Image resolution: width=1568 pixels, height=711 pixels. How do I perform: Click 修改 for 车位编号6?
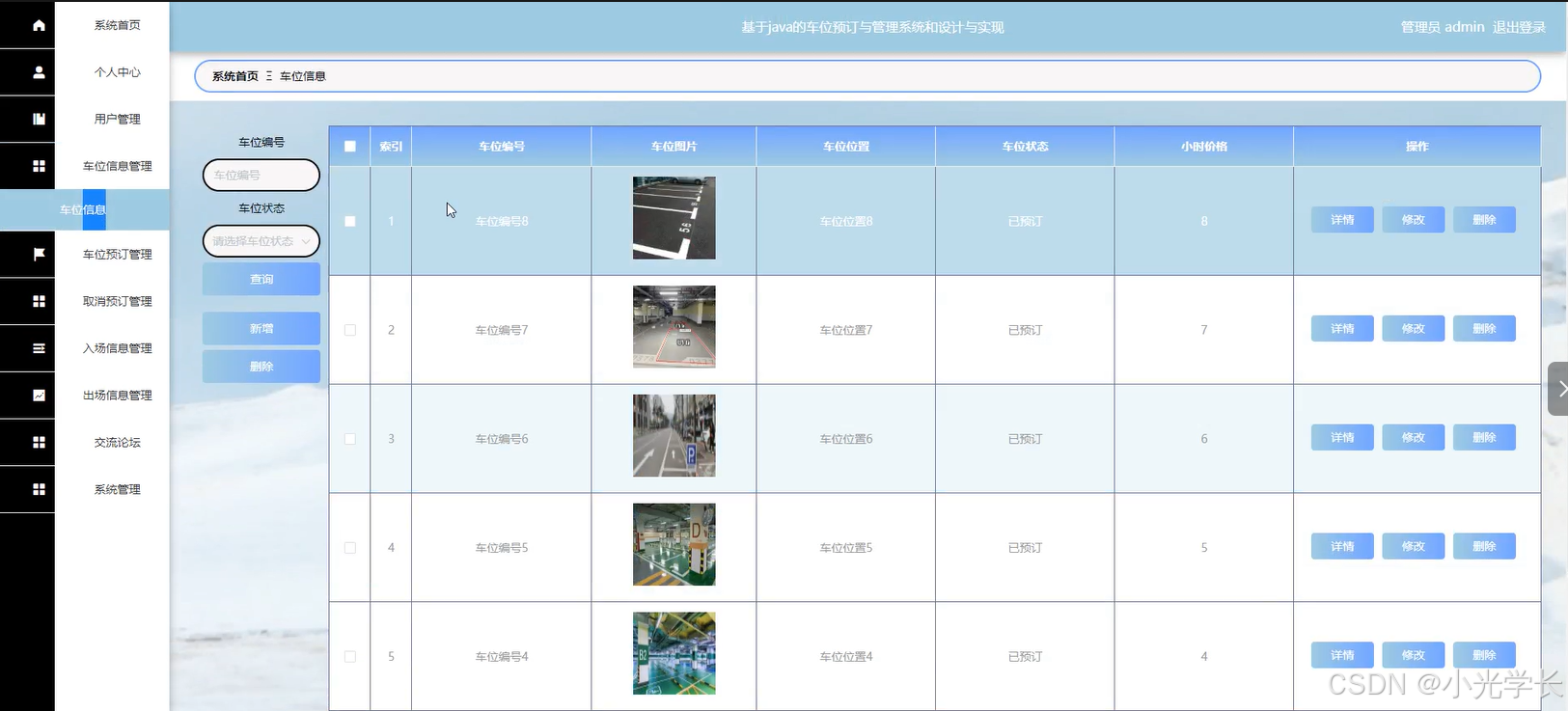tap(1414, 438)
